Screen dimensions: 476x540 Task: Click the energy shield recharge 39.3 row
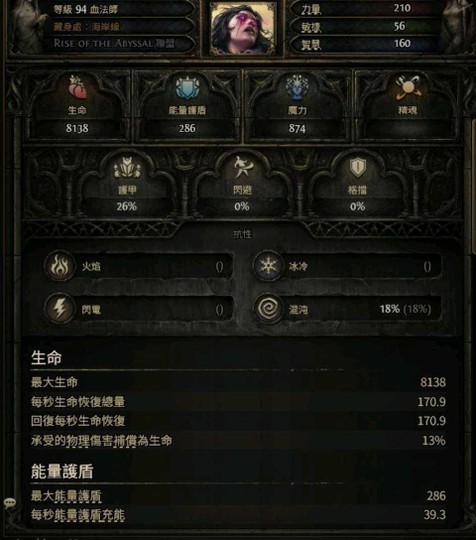pyautogui.click(x=238, y=515)
